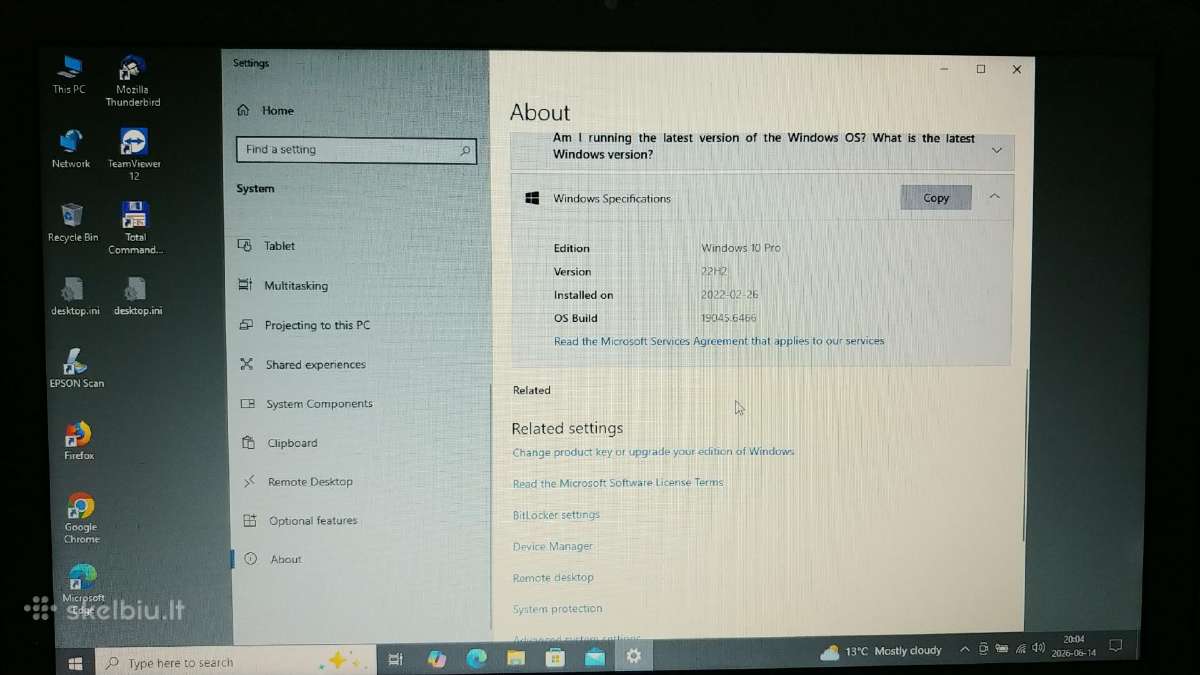Image resolution: width=1200 pixels, height=675 pixels.
Task: Open Optional features page
Action: pyautogui.click(x=301, y=520)
